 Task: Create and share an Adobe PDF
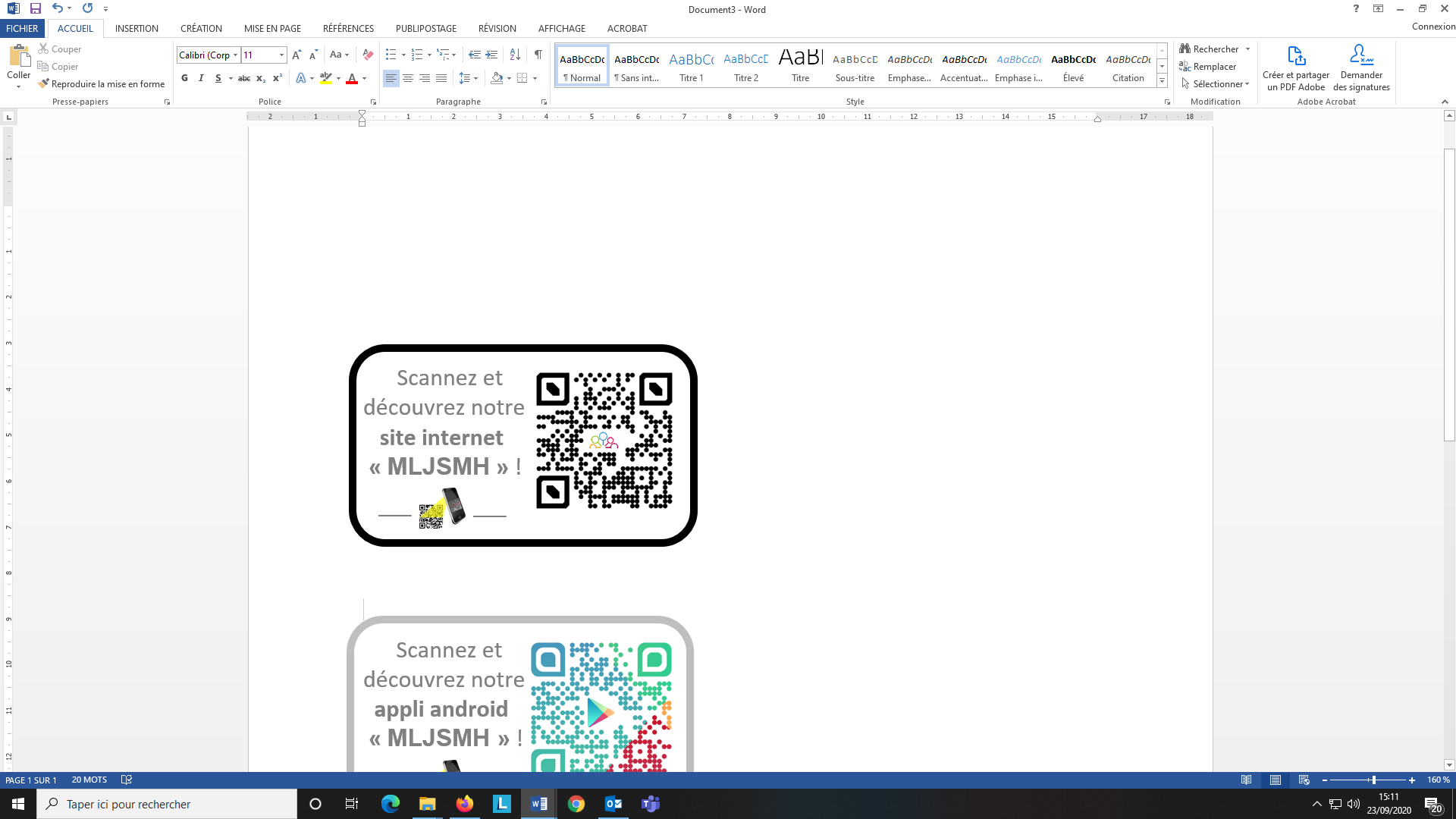[1296, 67]
